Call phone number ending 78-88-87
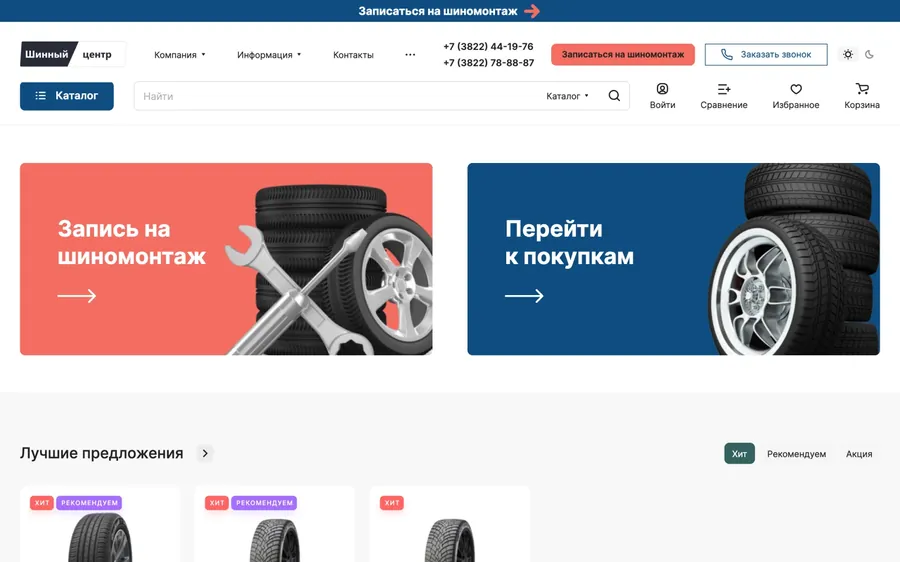This screenshot has width=900, height=562. pos(488,63)
